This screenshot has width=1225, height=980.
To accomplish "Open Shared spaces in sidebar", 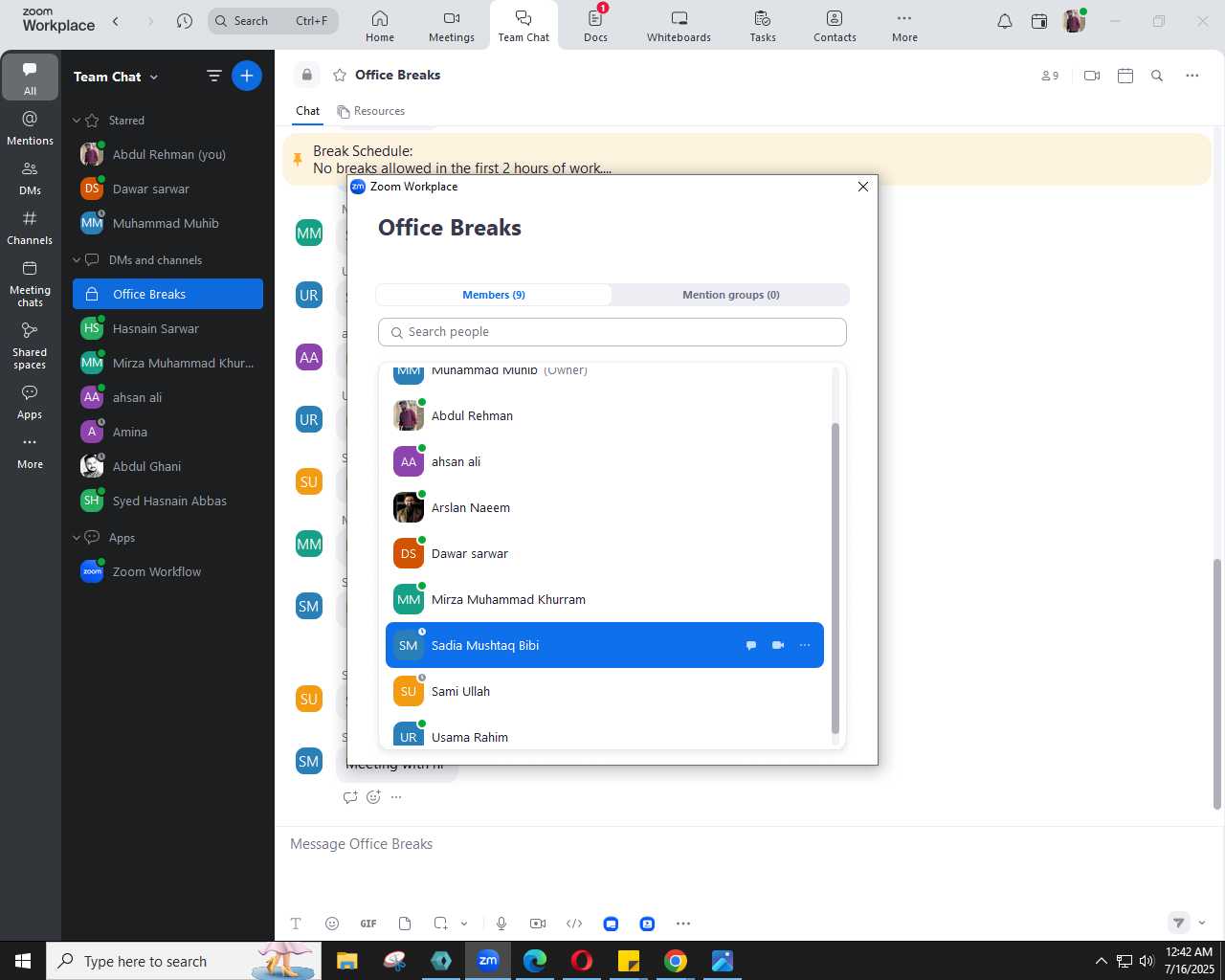I will pyautogui.click(x=30, y=345).
